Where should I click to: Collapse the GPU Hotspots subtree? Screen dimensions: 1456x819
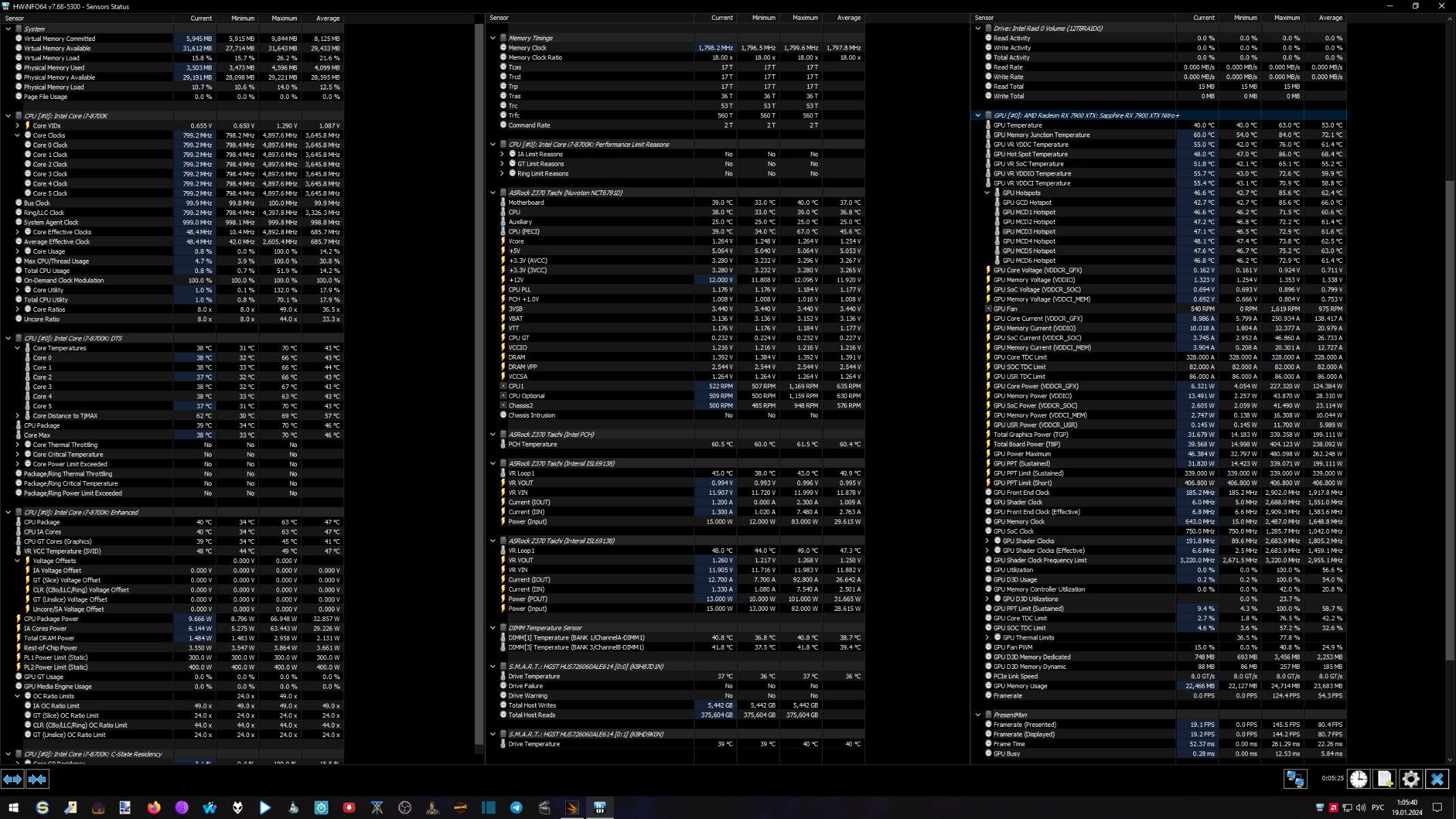[x=987, y=192]
